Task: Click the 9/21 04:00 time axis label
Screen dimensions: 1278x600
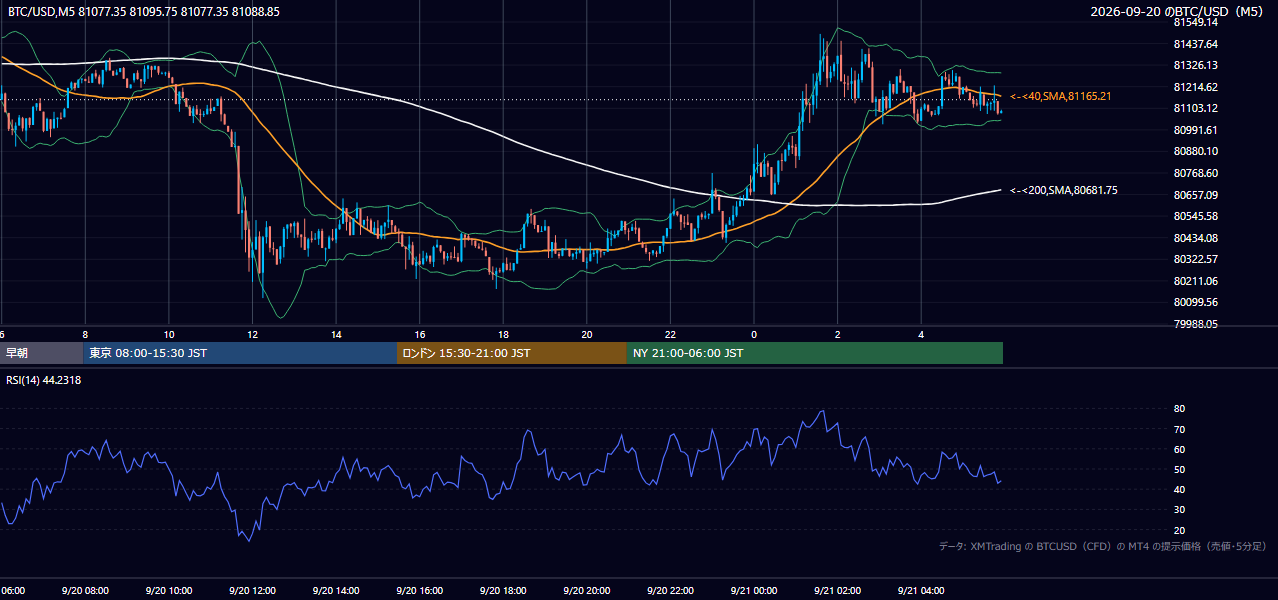Action: tap(921, 591)
